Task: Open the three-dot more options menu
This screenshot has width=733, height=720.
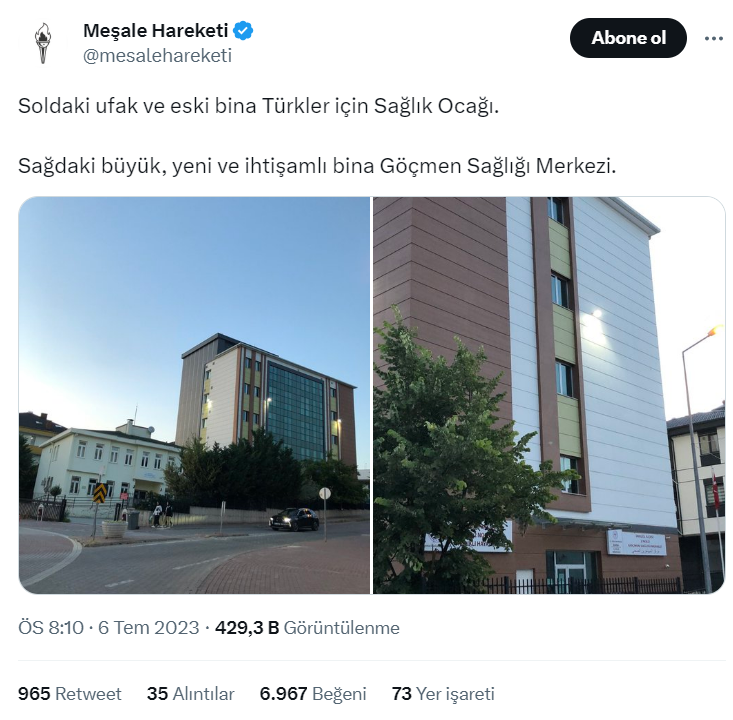Action: click(713, 38)
